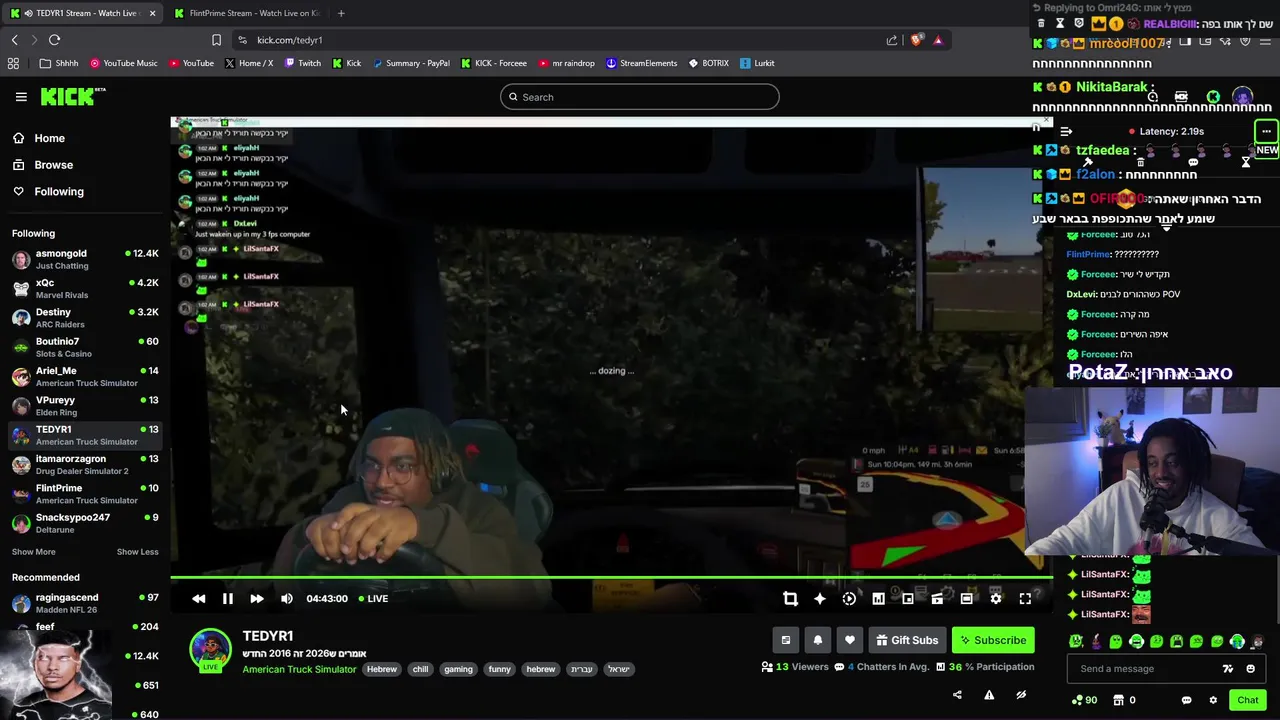Send message with Chat button
The image size is (1280, 720).
click(x=1248, y=700)
